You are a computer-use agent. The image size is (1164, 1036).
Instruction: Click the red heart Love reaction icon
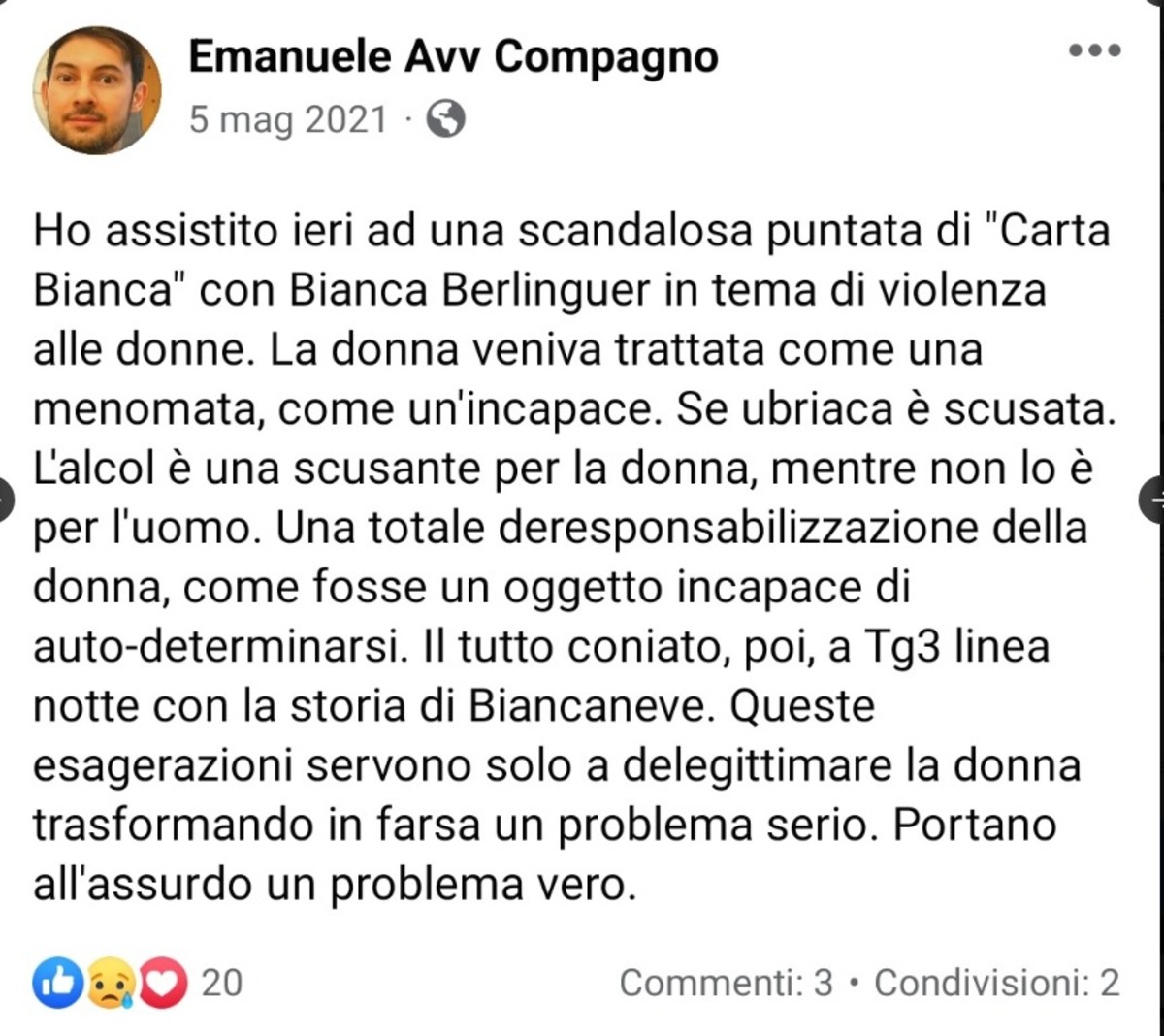[x=162, y=984]
